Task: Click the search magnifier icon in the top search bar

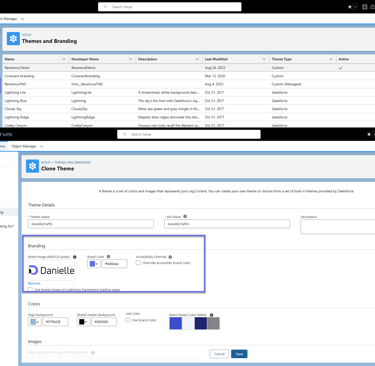Action: tap(105, 7)
